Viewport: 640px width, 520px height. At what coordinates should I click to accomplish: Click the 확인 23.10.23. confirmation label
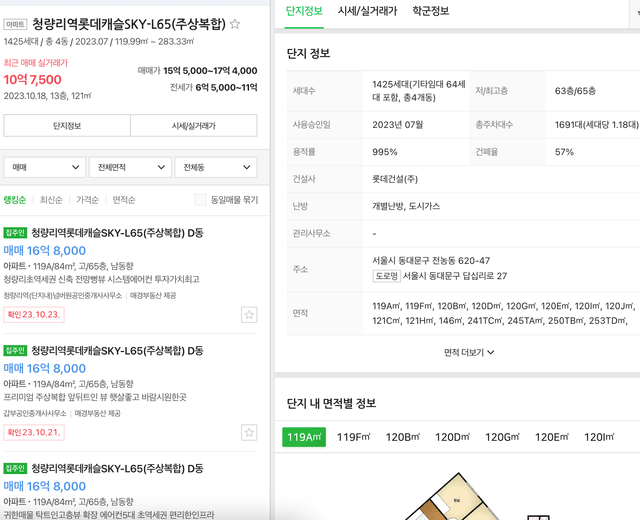pyautogui.click(x=34, y=315)
